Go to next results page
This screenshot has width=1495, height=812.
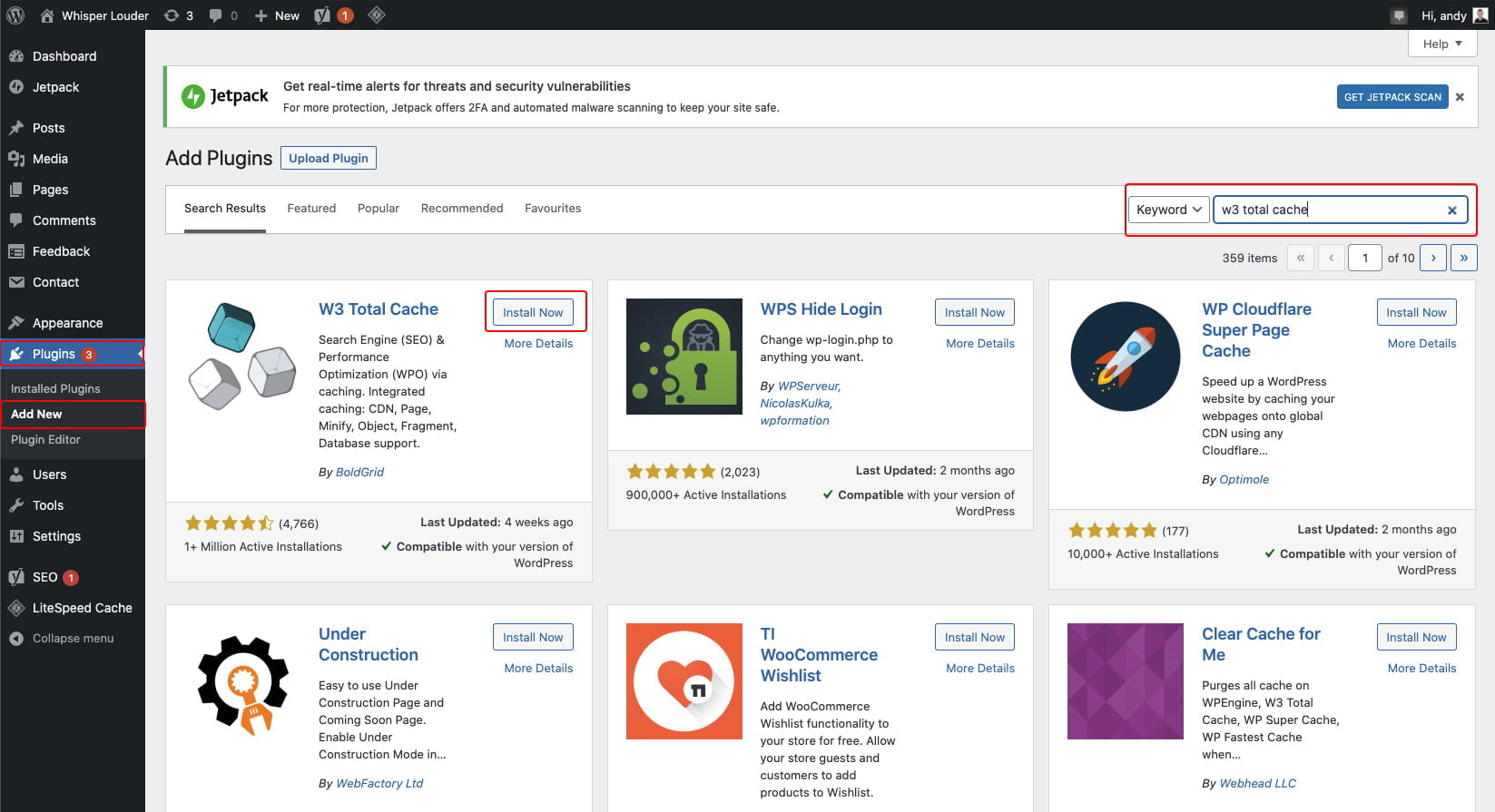click(1433, 258)
